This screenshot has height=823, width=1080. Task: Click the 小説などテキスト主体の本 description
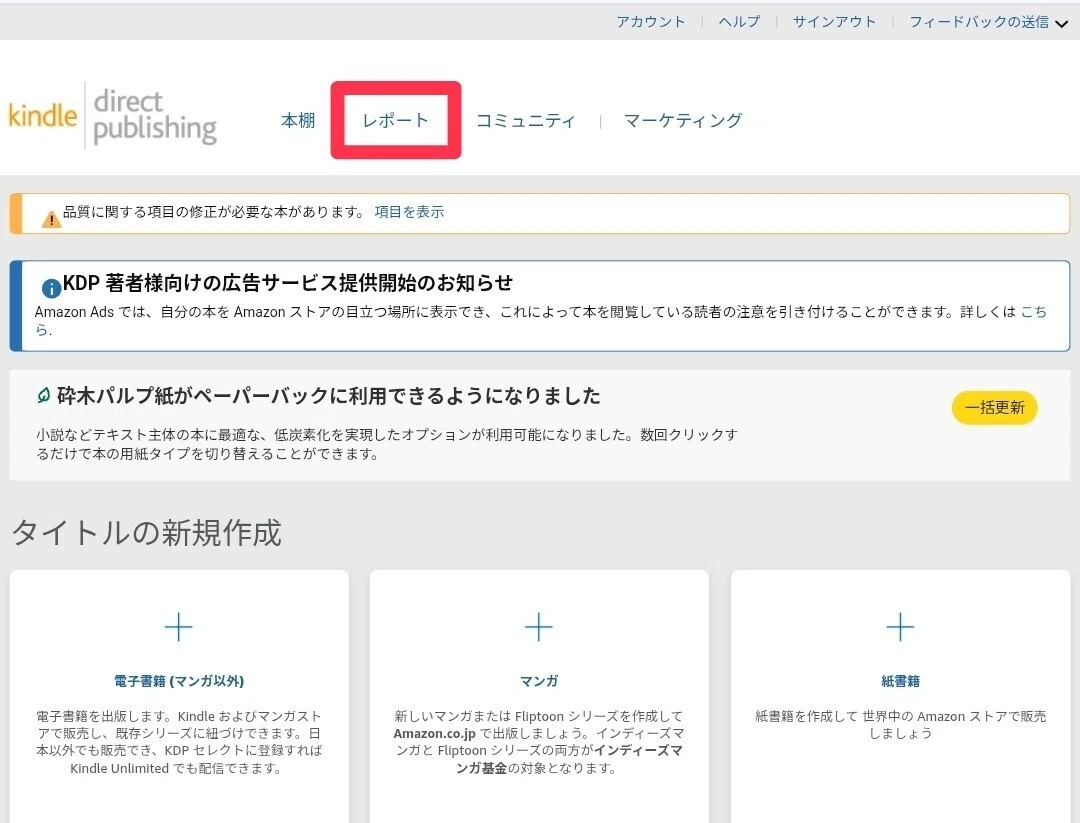[x=386, y=444]
